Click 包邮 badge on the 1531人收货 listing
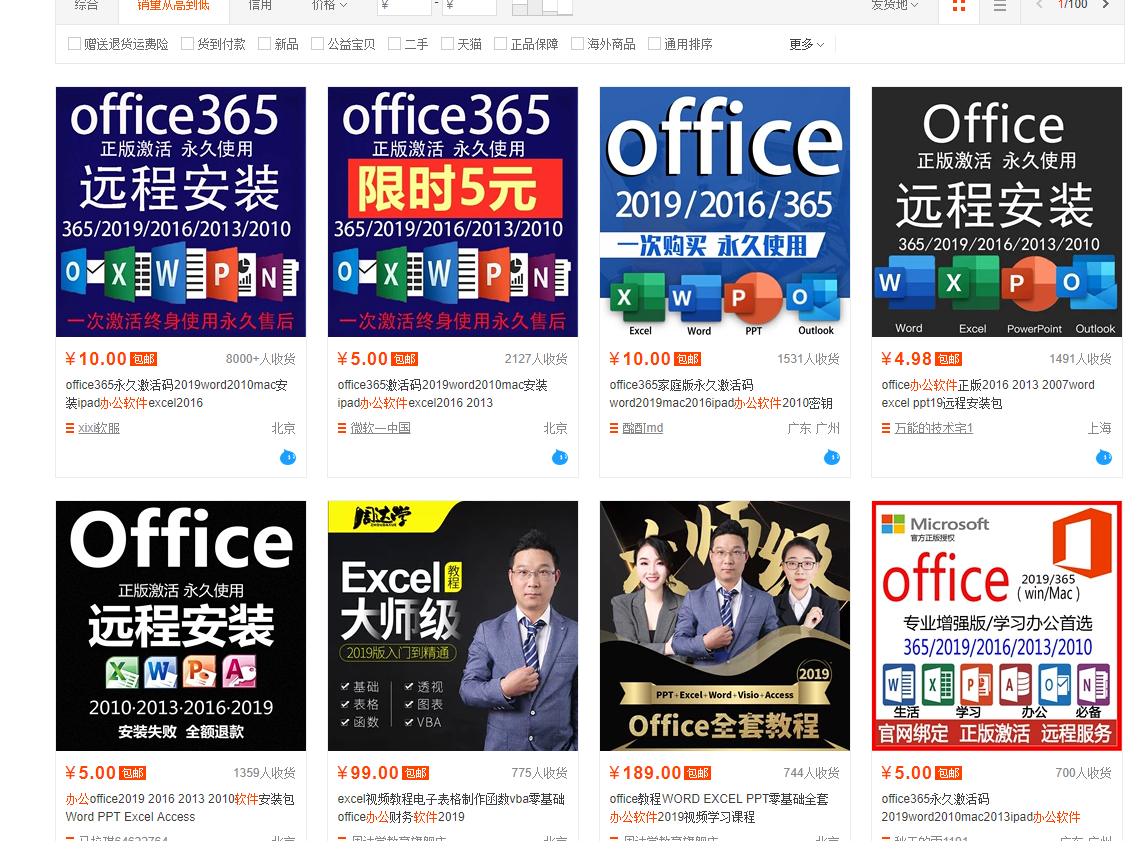Viewport: 1127px width, 841px height. coord(688,359)
